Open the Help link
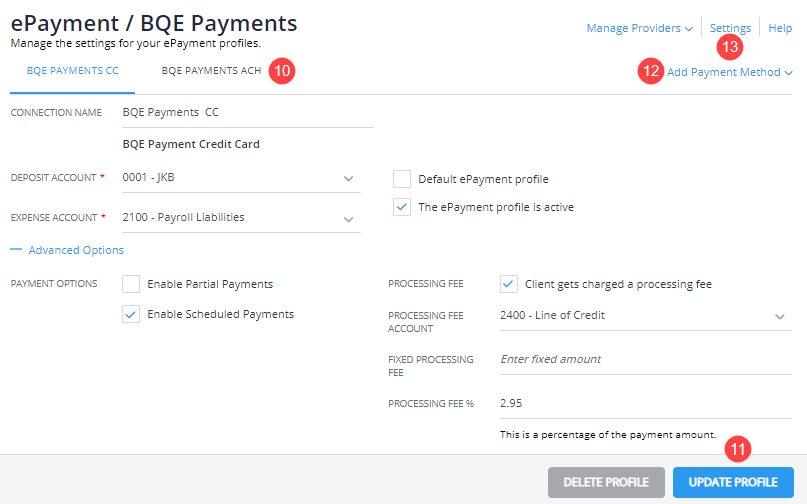 click(780, 28)
